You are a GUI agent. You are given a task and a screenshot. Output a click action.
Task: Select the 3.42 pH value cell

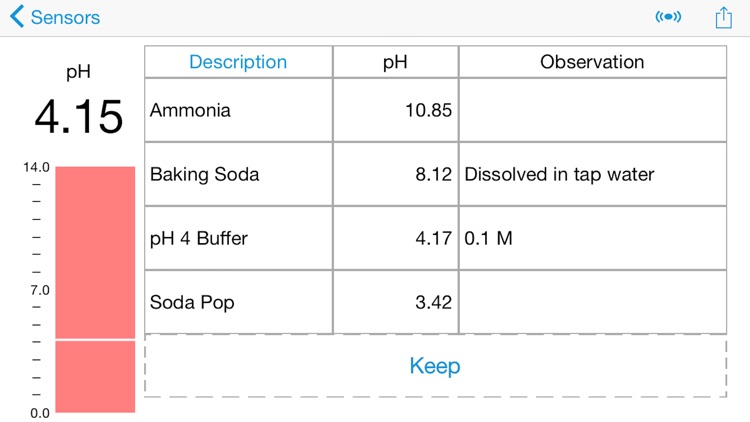click(x=396, y=302)
